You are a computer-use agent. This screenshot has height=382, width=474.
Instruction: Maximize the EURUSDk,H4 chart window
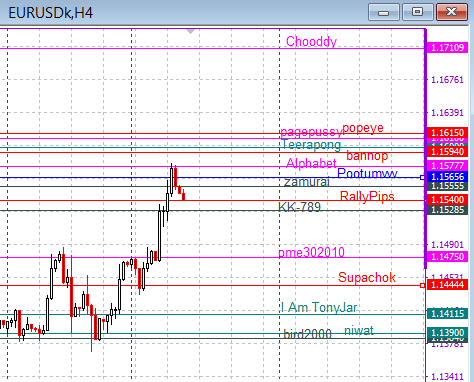(418, 12)
